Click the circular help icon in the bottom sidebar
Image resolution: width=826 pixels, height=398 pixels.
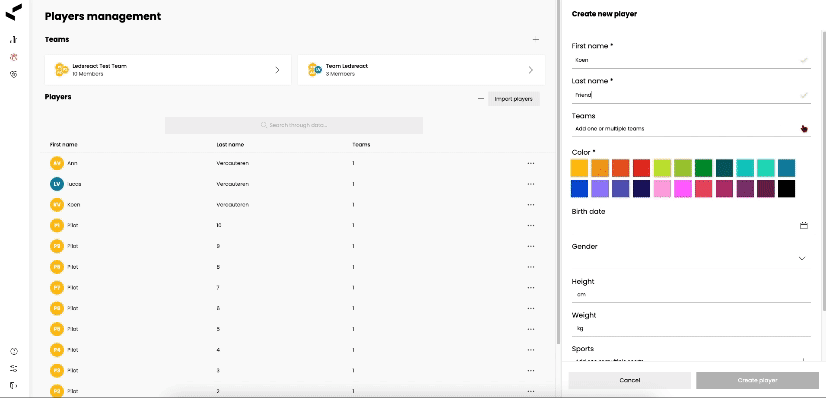tap(14, 351)
